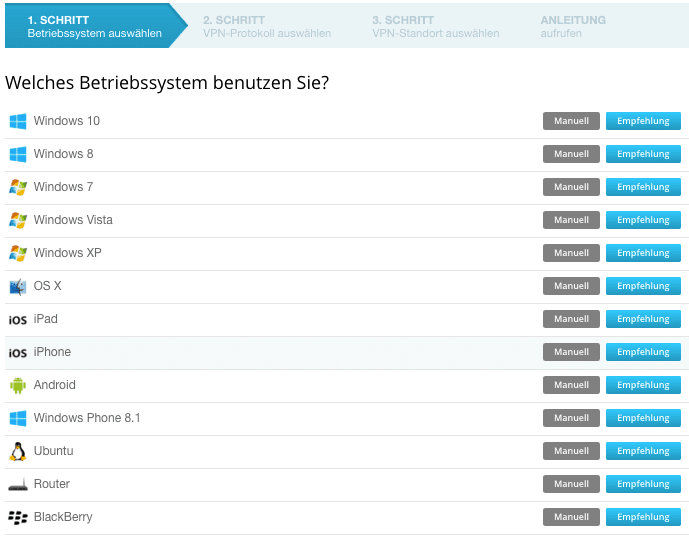The height and width of the screenshot is (541, 689).
Task: Choose Empfehlung for iPhone
Action: tap(643, 352)
